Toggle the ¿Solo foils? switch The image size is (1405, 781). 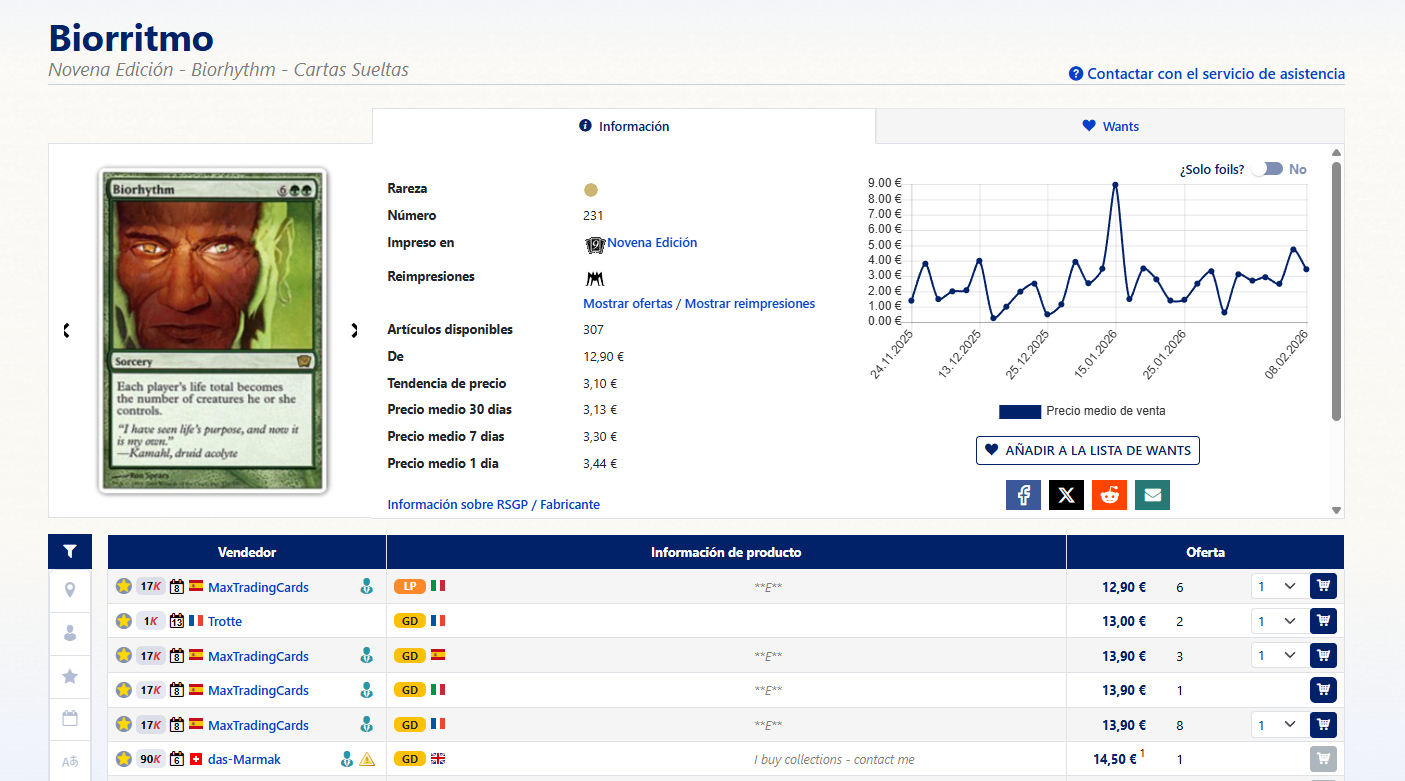[x=1268, y=169]
